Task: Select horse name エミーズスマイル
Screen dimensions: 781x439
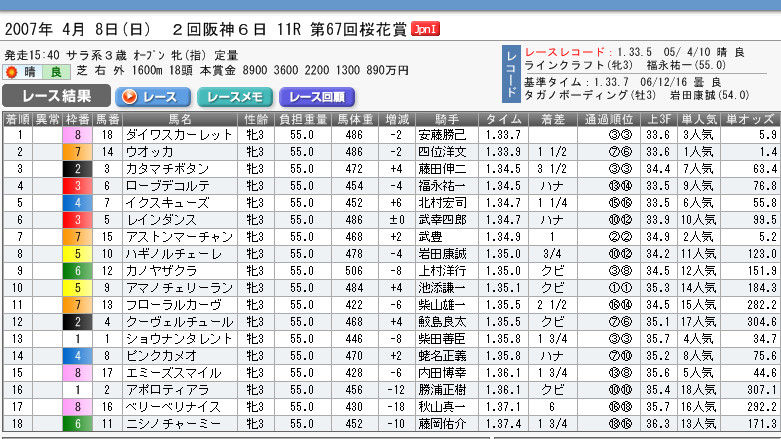Action: [x=173, y=373]
